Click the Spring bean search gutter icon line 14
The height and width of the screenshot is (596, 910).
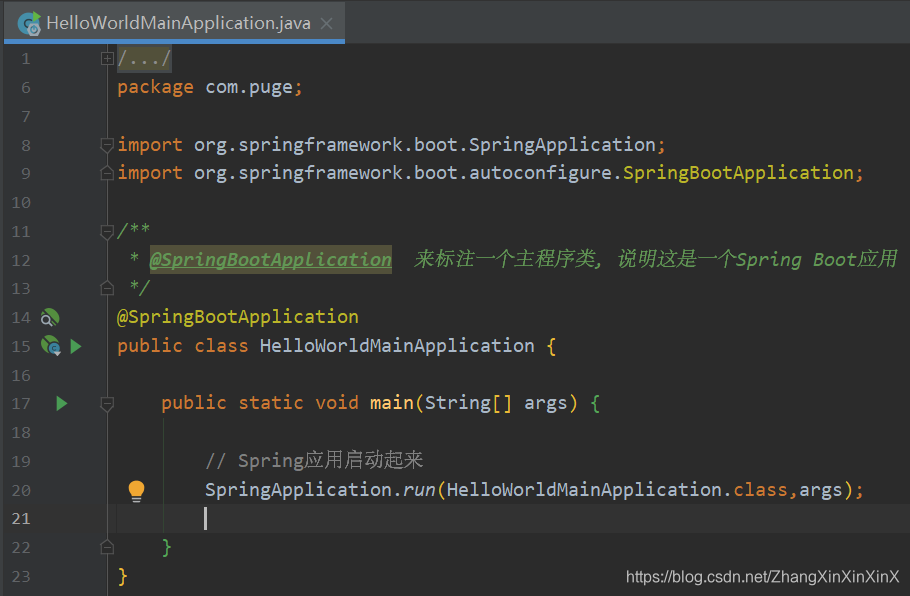click(x=50, y=317)
